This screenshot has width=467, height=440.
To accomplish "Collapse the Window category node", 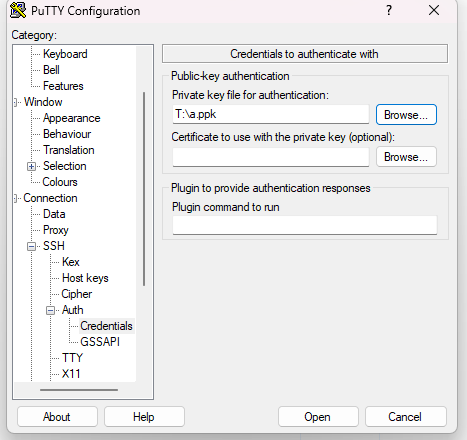I will tap(16, 102).
